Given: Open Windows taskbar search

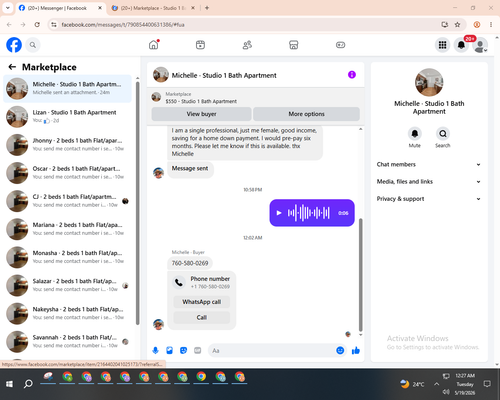Looking at the screenshot, I should (28, 384).
